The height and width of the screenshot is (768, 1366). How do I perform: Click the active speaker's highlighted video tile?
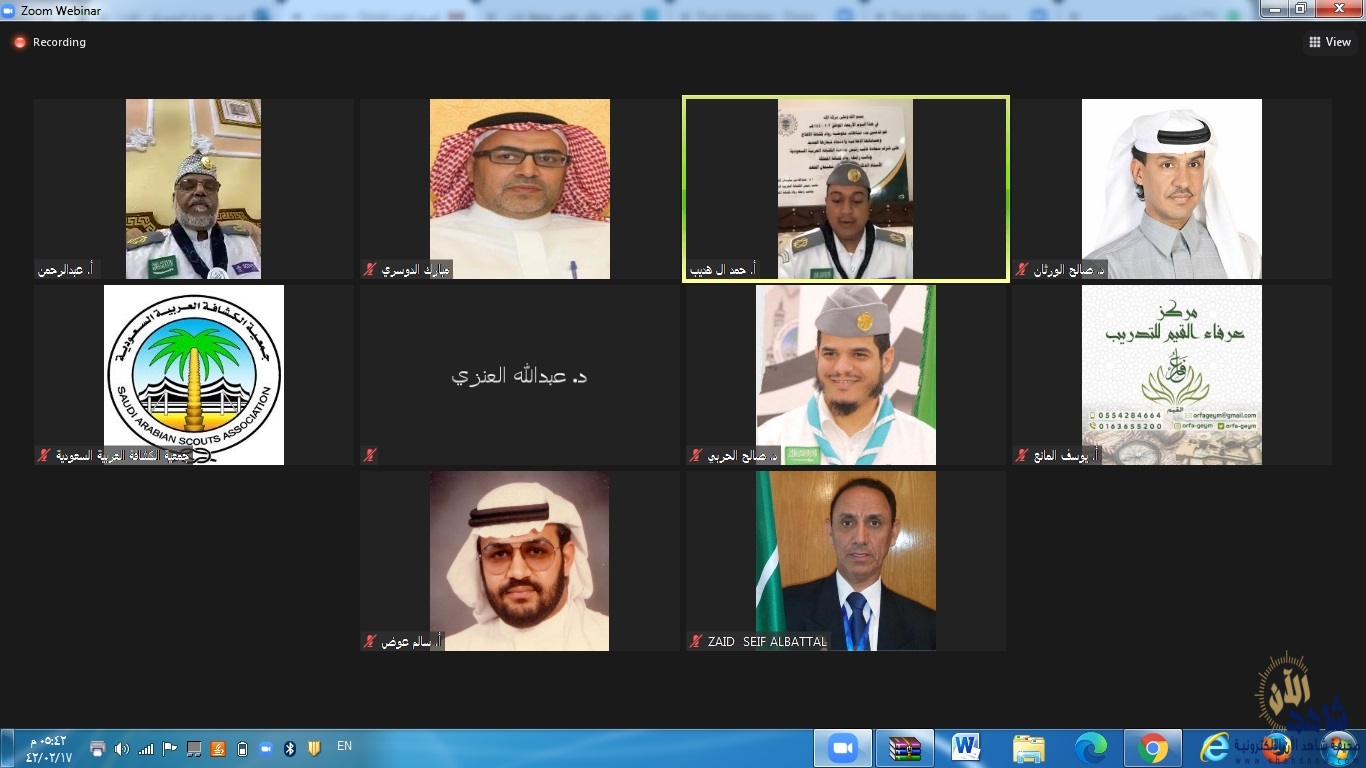[x=845, y=188]
